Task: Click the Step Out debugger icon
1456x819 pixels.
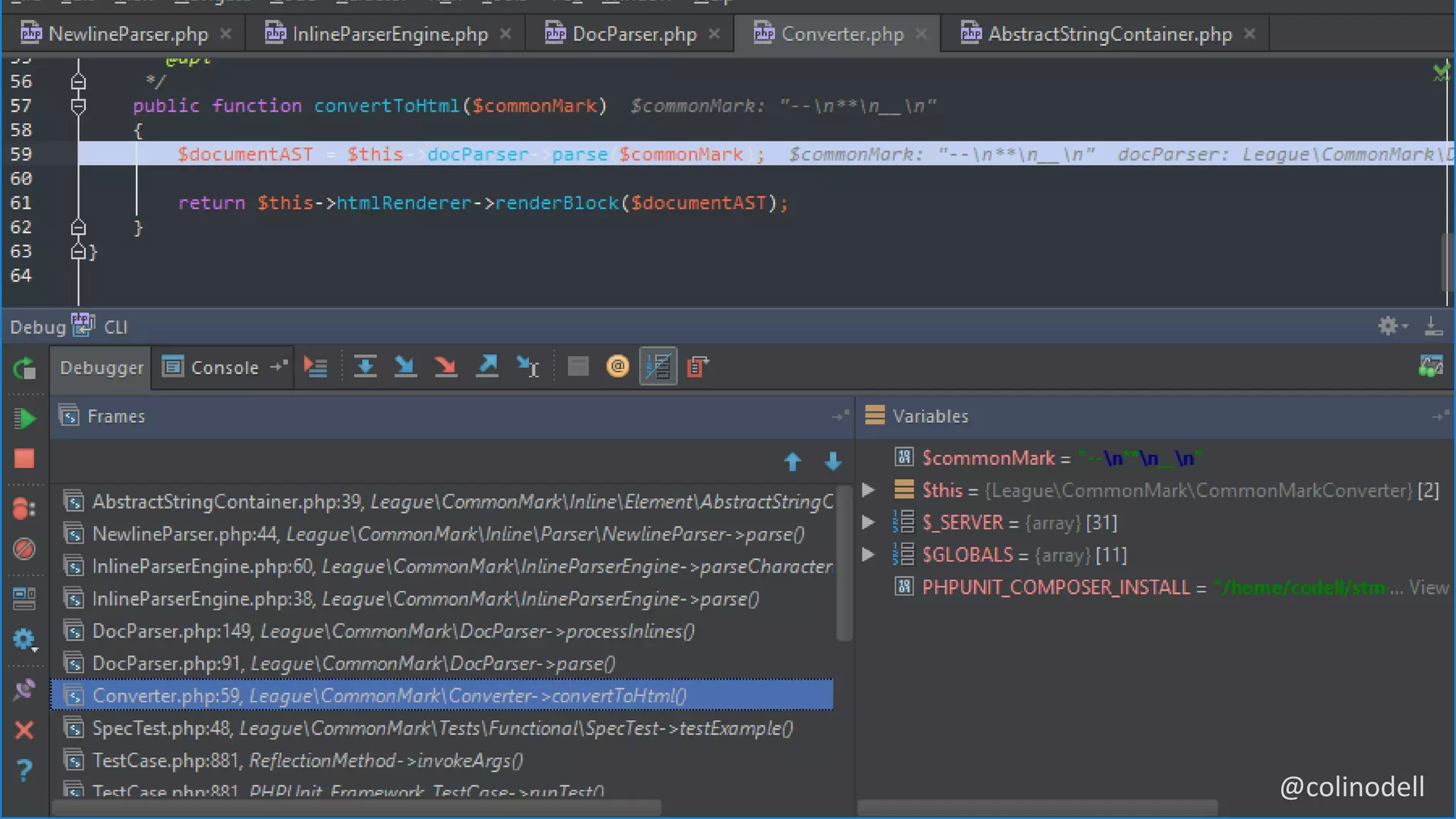Action: 487,367
